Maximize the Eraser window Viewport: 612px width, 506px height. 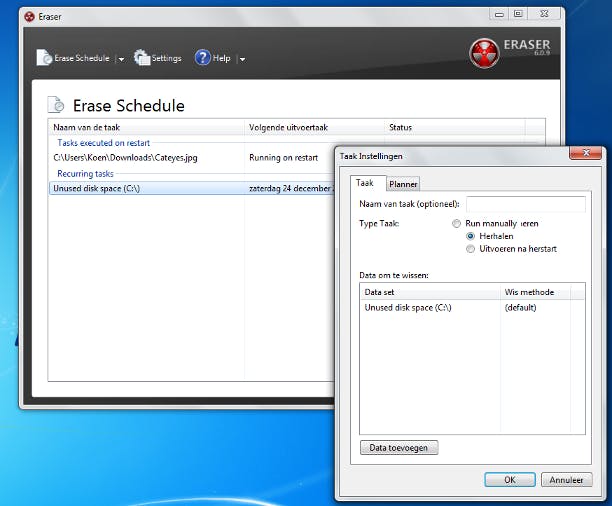(x=518, y=14)
